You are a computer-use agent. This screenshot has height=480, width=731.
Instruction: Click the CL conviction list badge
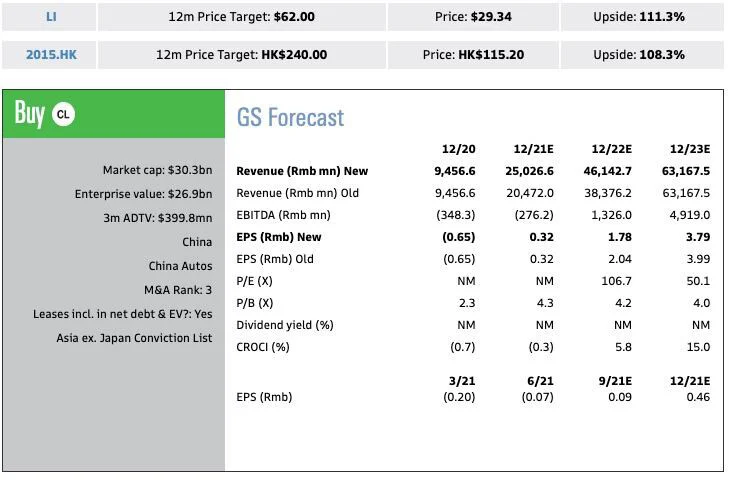pyautogui.click(x=63, y=114)
